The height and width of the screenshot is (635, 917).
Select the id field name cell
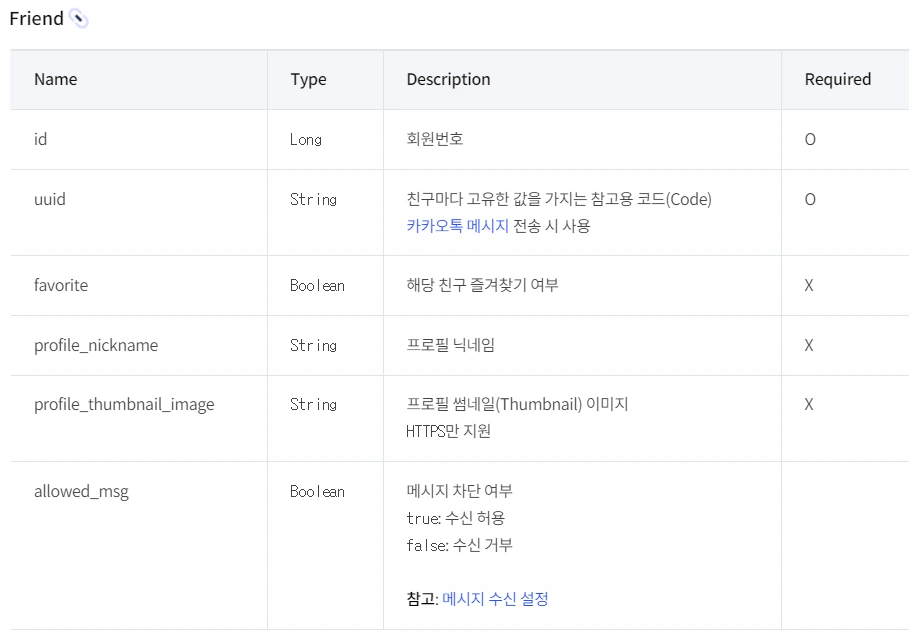point(41,140)
